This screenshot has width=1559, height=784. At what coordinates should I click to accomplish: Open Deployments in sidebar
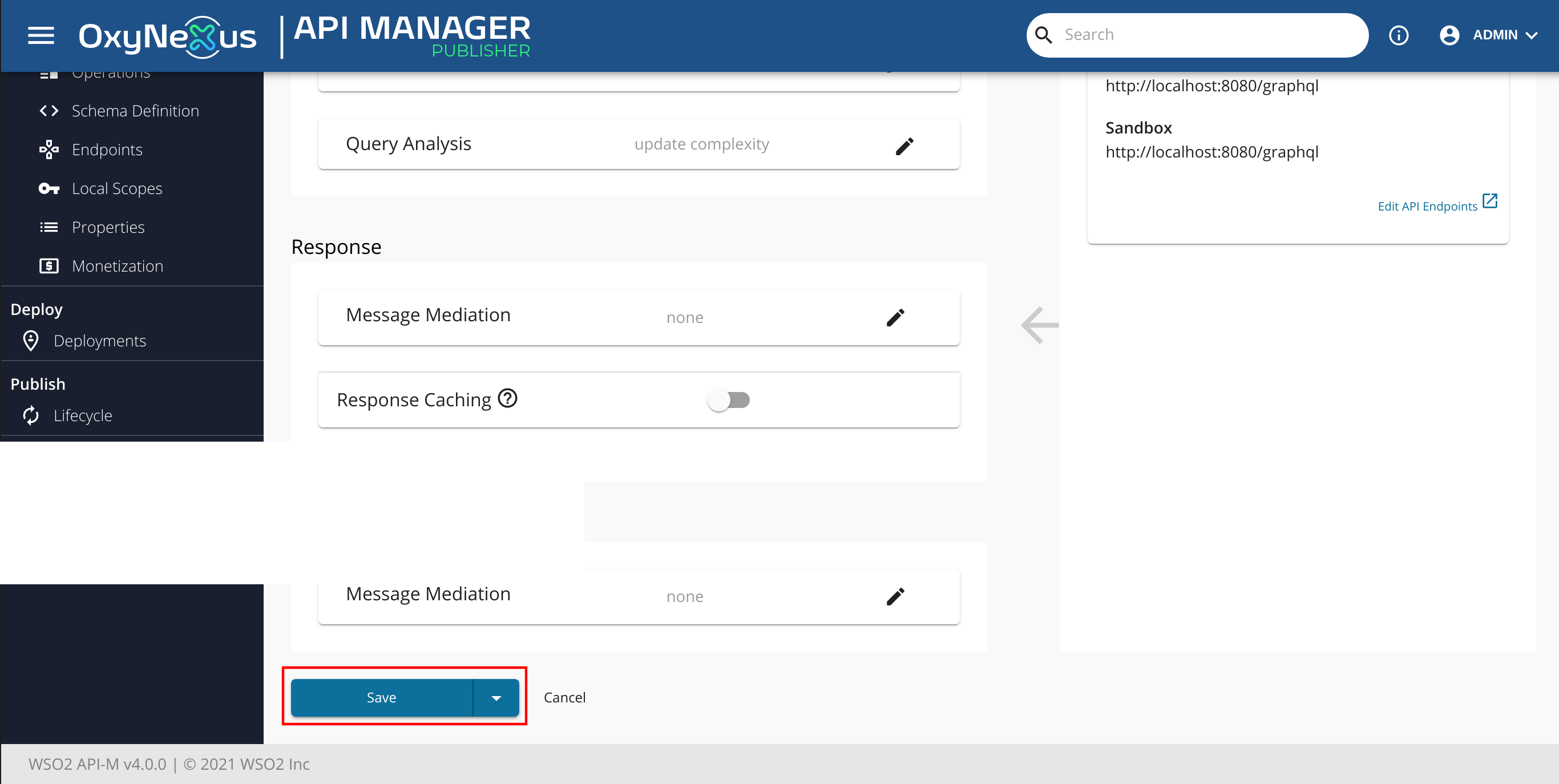100,341
